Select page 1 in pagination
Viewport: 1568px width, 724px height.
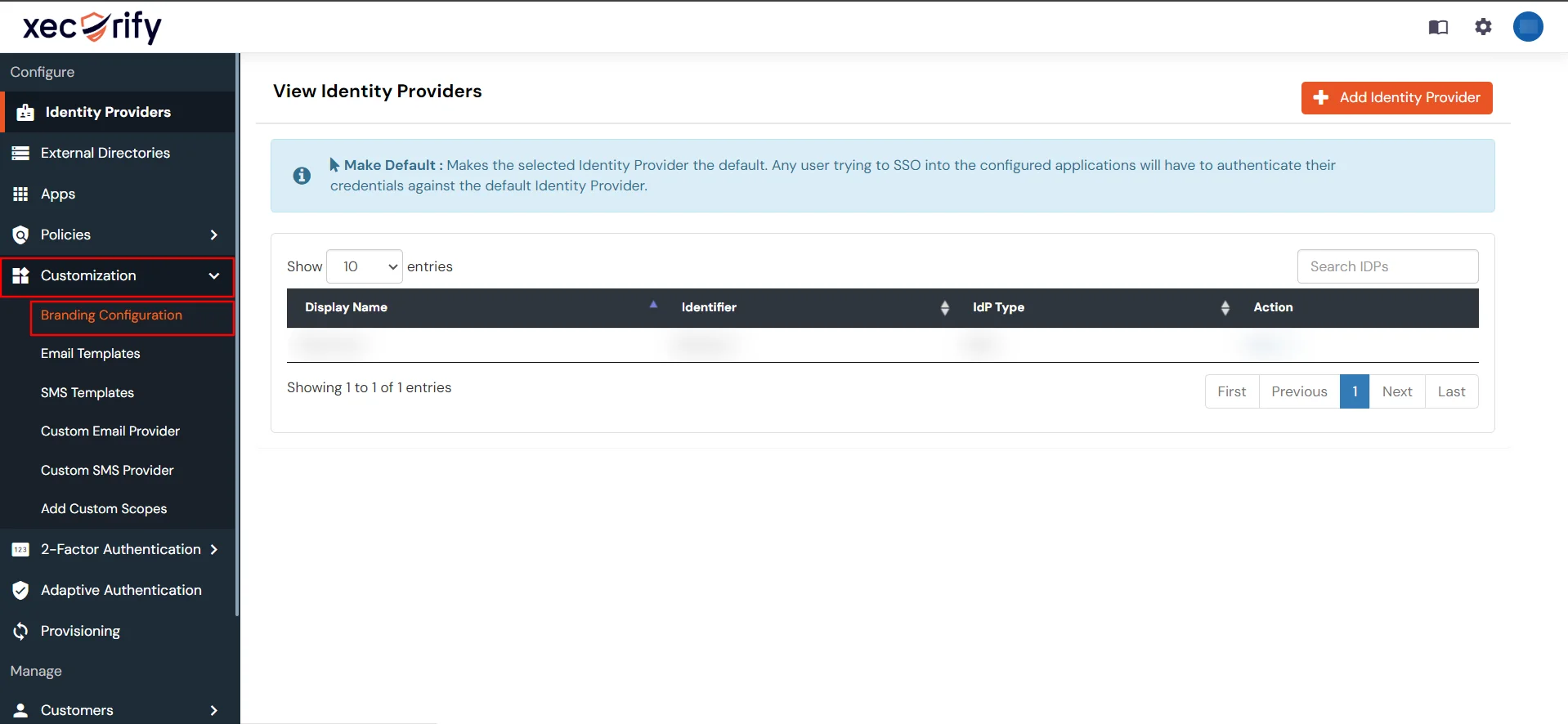1355,391
